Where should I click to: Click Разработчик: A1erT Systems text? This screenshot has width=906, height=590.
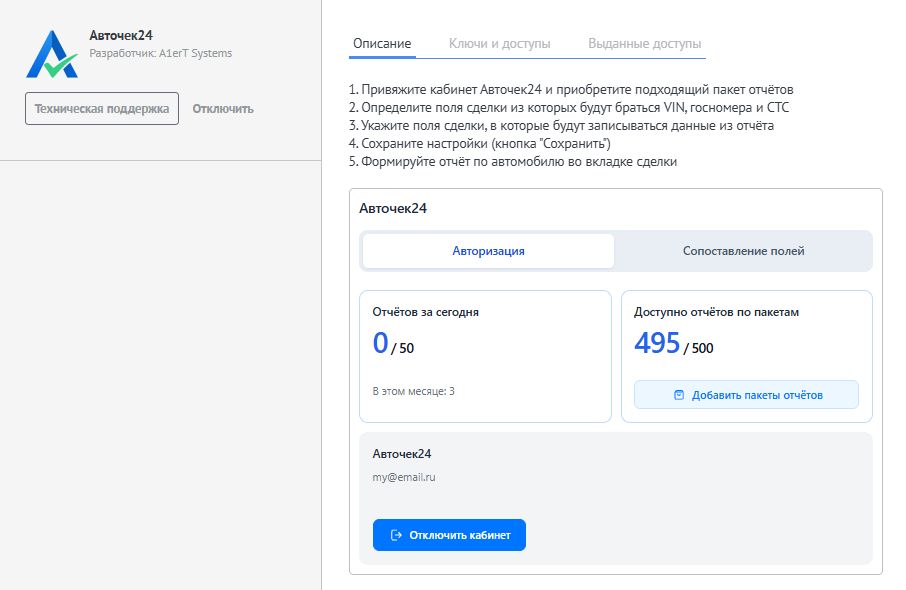(161, 53)
